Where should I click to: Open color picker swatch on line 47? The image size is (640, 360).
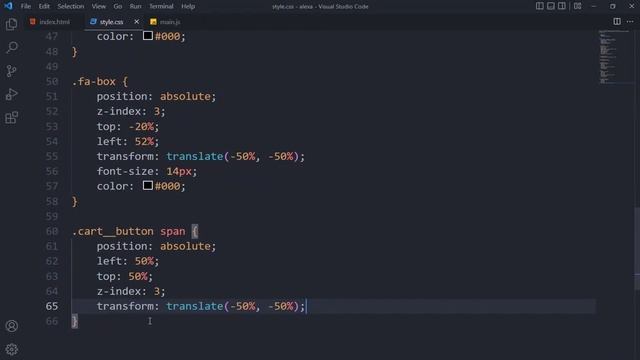coord(148,36)
